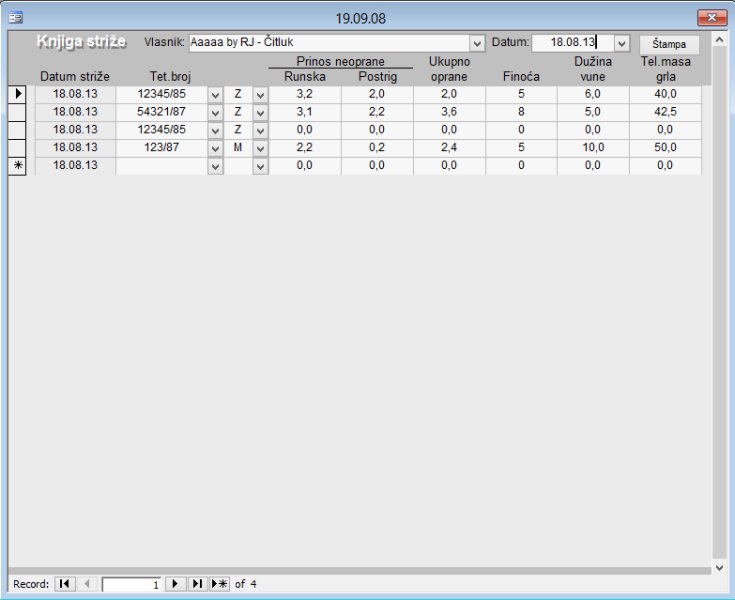This screenshot has height=600, width=735.
Task: Go to previous record button
Action: [87, 584]
